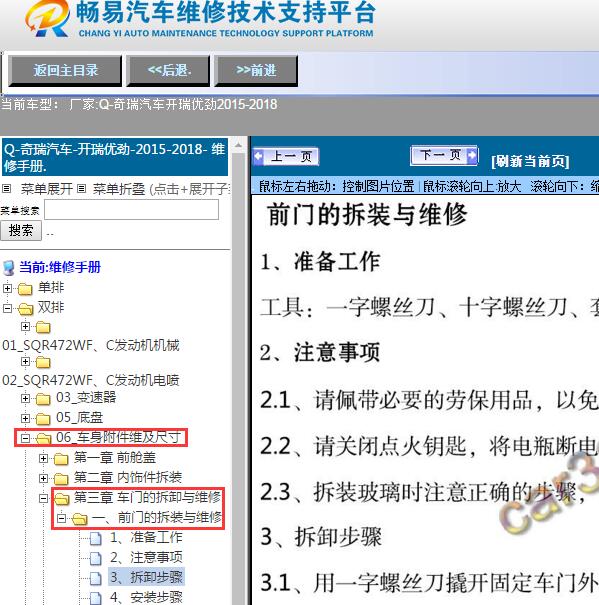The image size is (599, 605).
Task: Click the 搜索 search button
Action: (21, 231)
